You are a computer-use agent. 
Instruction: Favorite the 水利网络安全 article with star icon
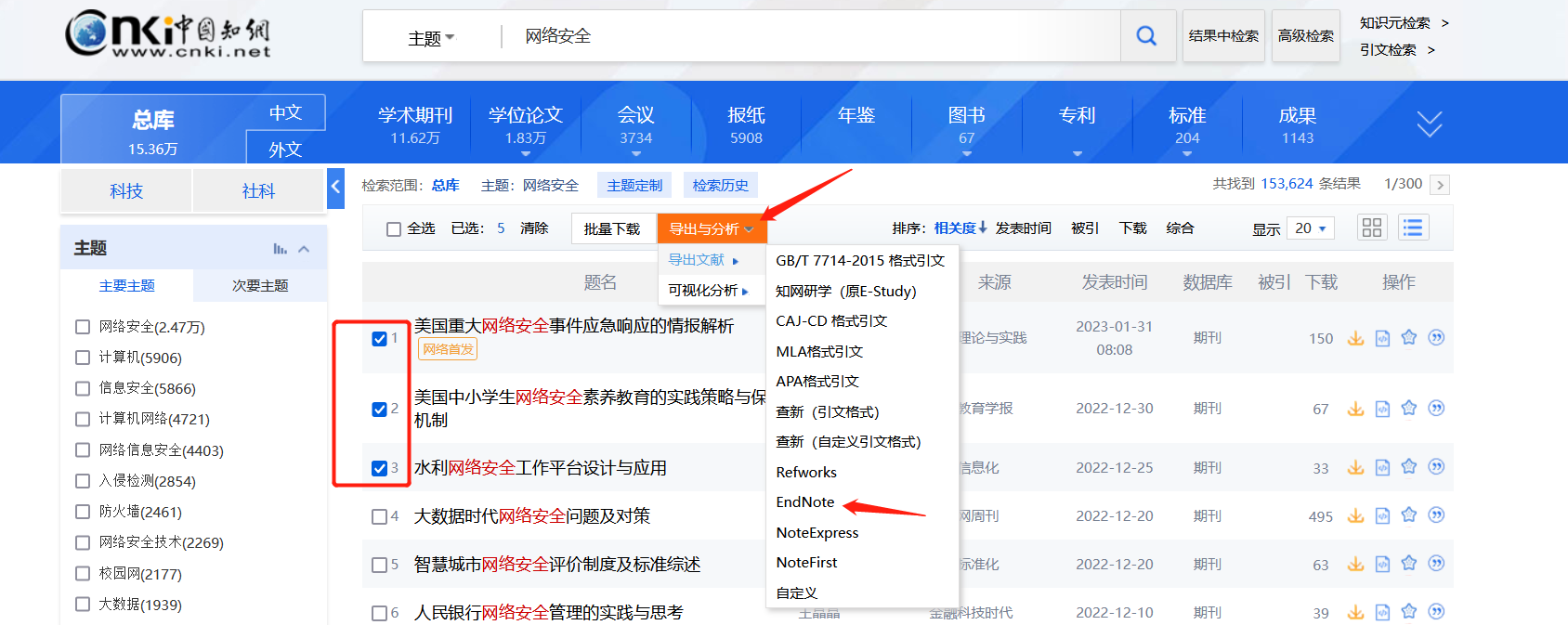click(1409, 467)
